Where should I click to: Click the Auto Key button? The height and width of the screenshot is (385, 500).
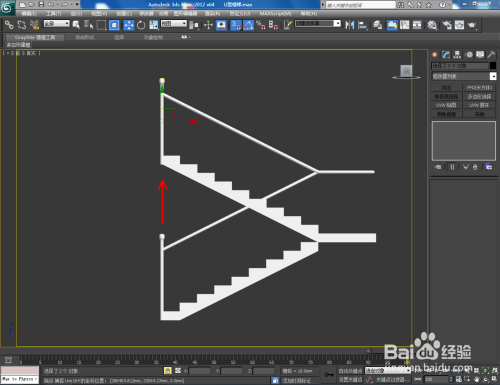[350, 371]
